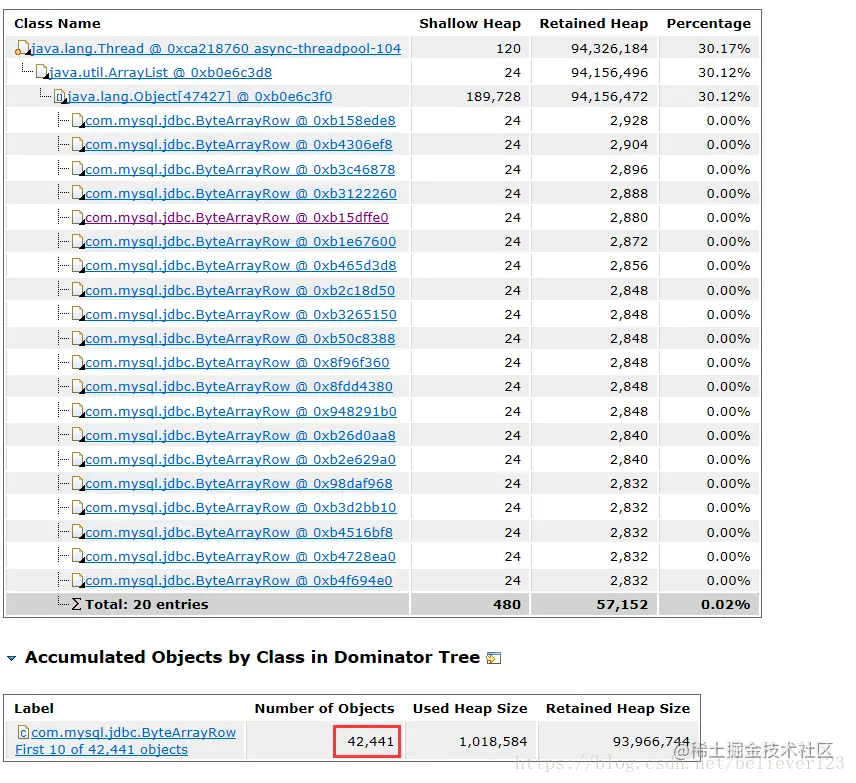
Task: Open ByteArrayRow @ 0x948291b0 link
Action: [x=241, y=412]
